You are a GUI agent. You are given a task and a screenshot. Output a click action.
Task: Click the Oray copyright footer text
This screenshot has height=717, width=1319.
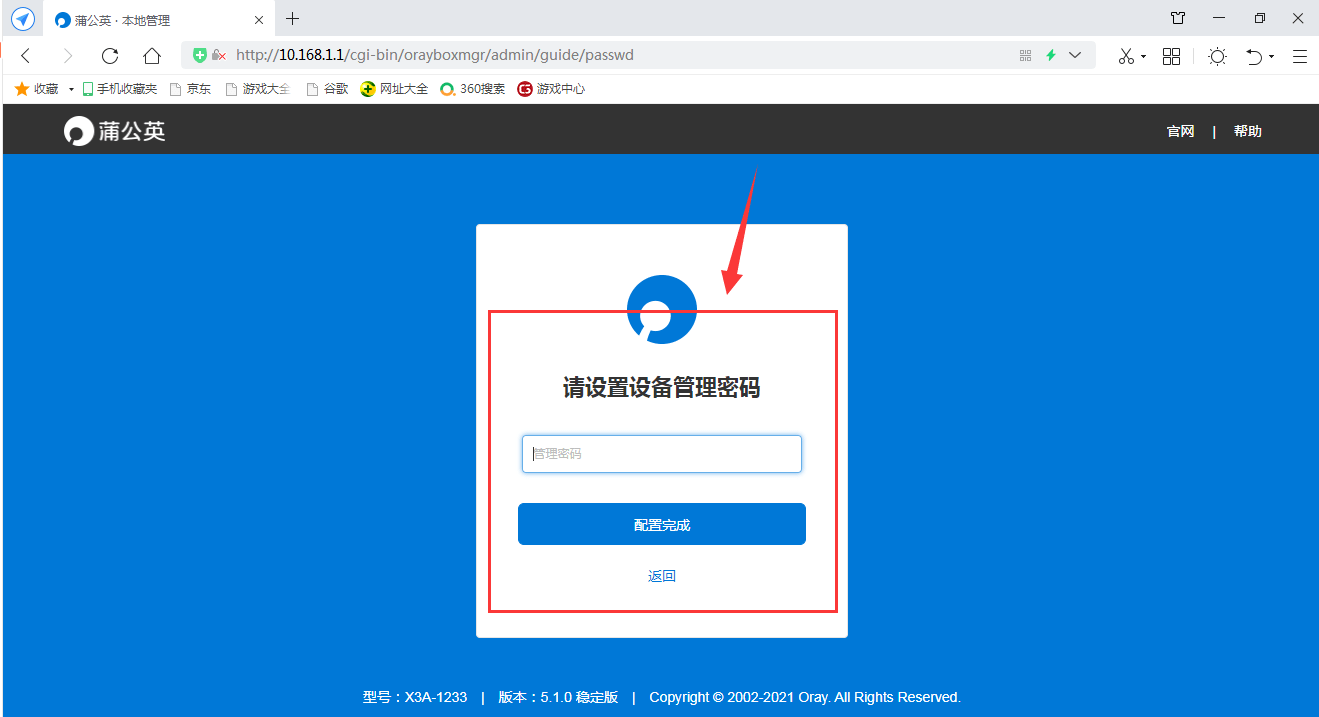(x=805, y=697)
